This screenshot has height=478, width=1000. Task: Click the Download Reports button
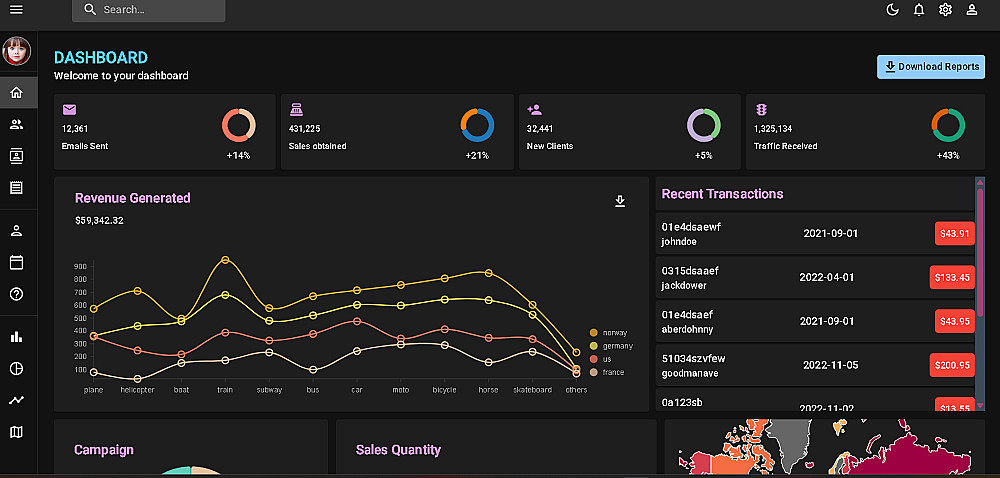[x=931, y=67]
